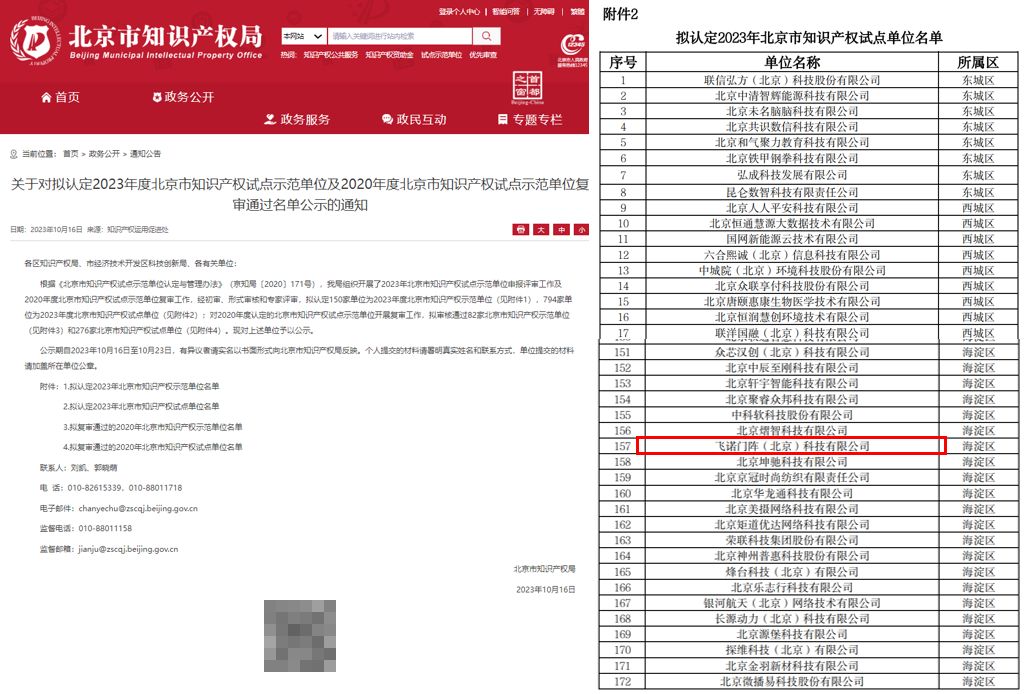Click hot word 试点示范单位
This screenshot has height=694, width=1030.
[x=441, y=55]
